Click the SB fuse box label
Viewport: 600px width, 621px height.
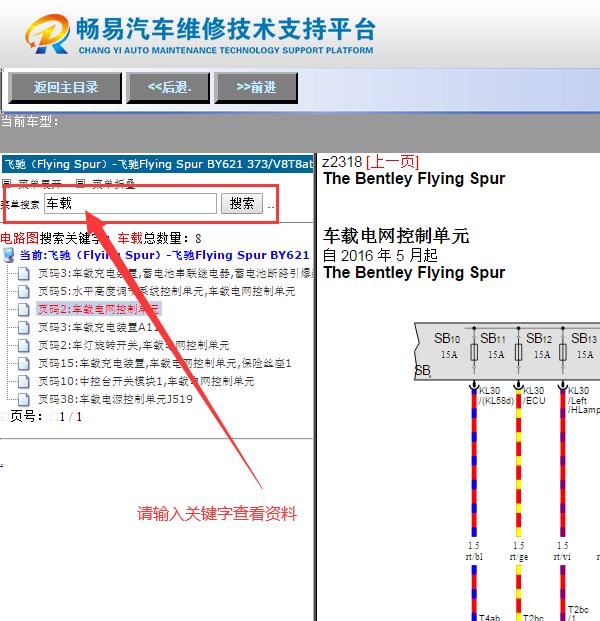point(423,371)
